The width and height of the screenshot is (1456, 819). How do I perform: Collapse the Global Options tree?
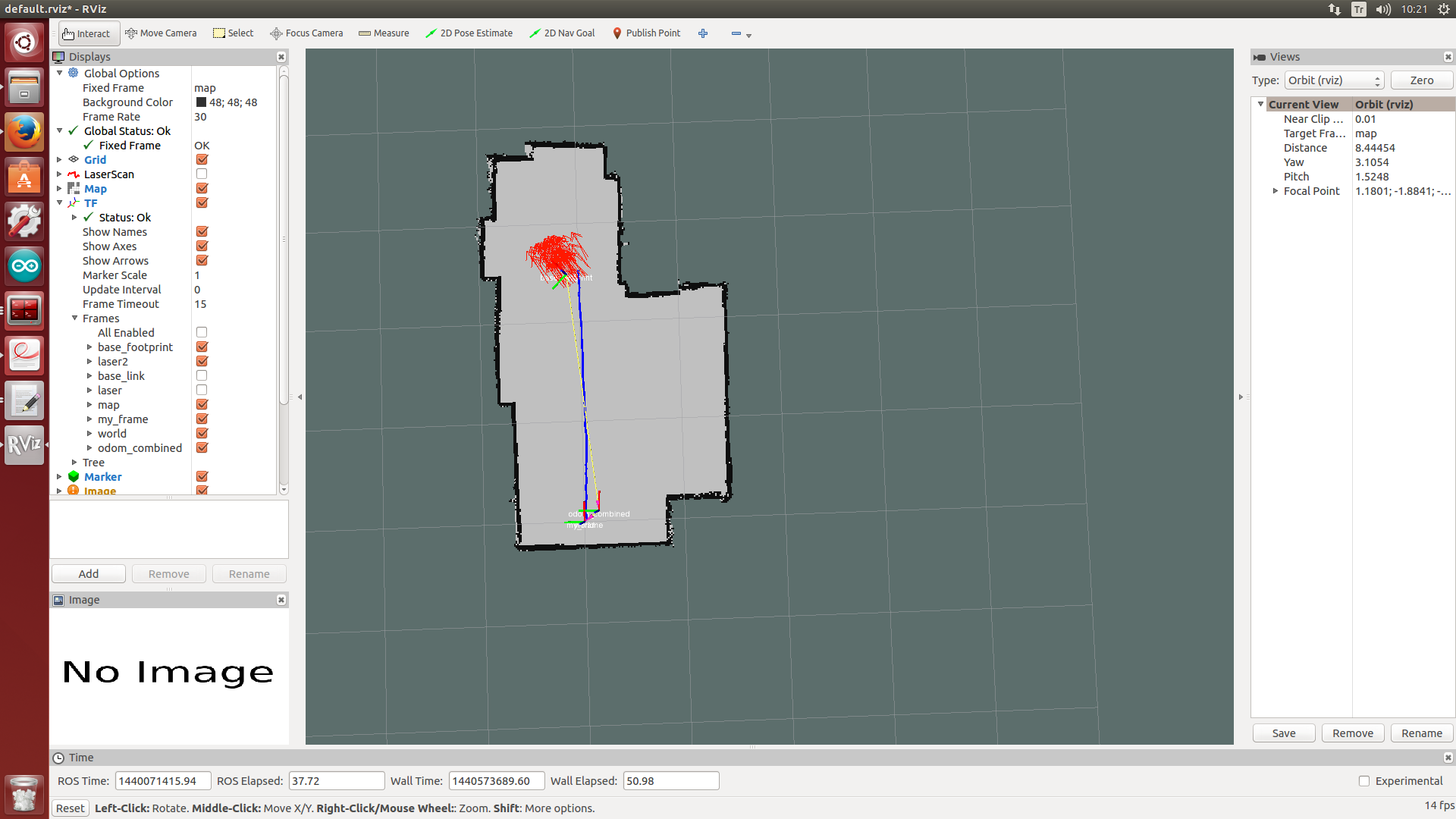pyautogui.click(x=60, y=74)
